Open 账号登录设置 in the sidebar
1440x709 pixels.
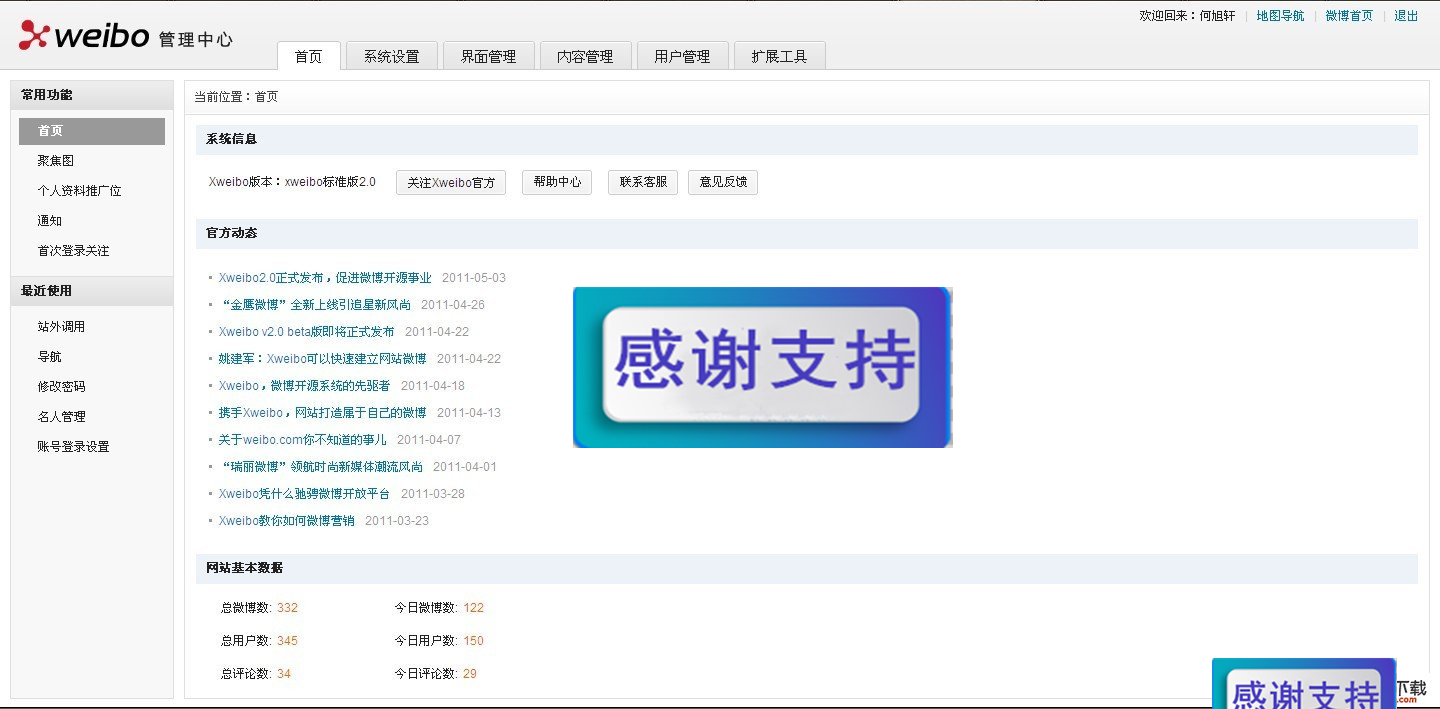click(x=74, y=447)
